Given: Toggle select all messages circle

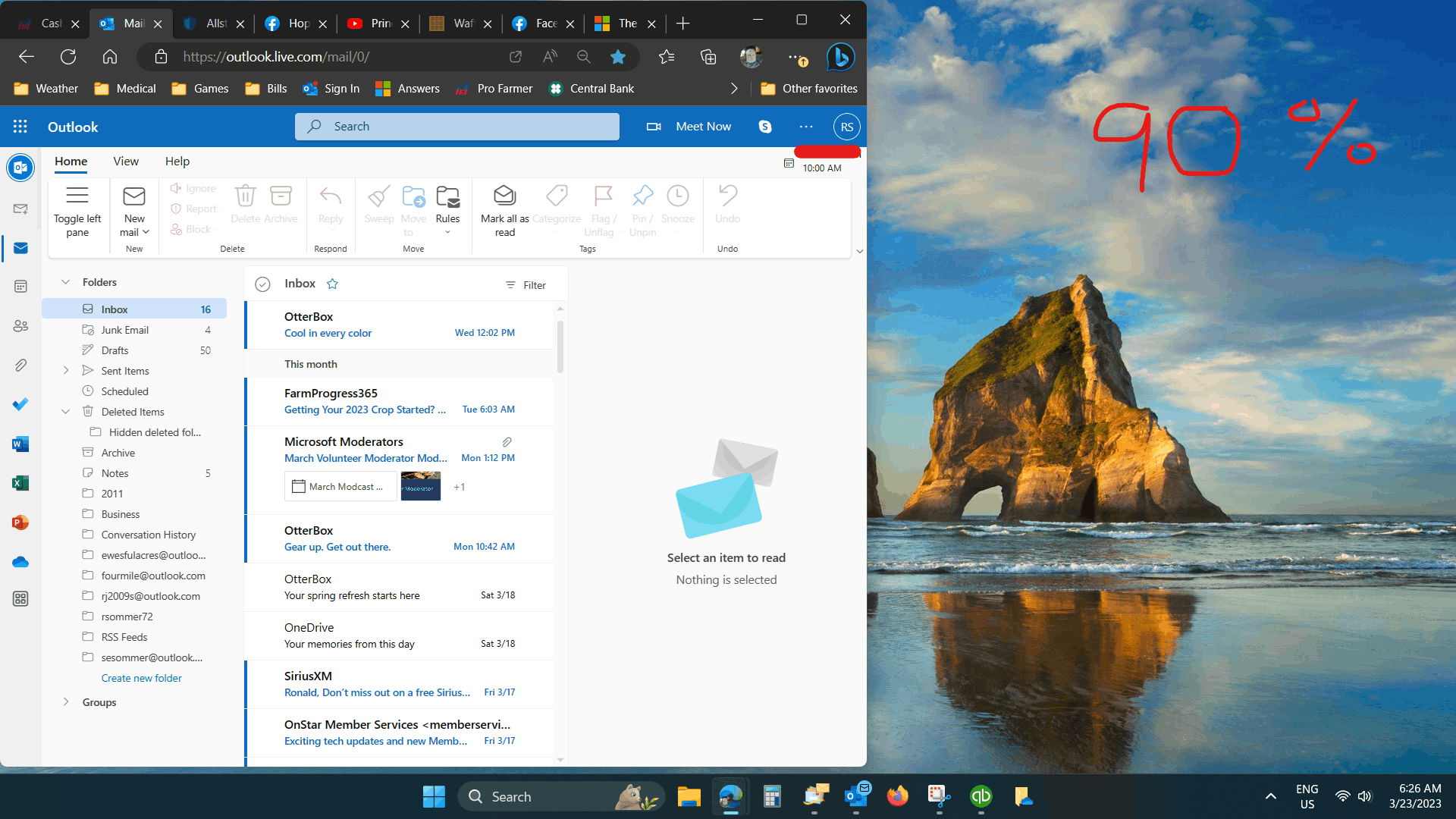Looking at the screenshot, I should pyautogui.click(x=262, y=284).
